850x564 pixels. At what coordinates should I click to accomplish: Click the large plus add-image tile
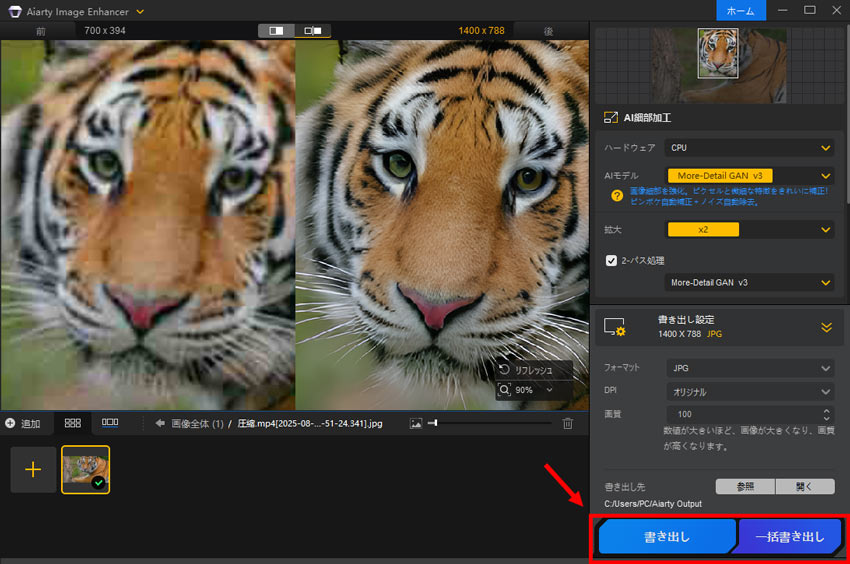[33, 470]
